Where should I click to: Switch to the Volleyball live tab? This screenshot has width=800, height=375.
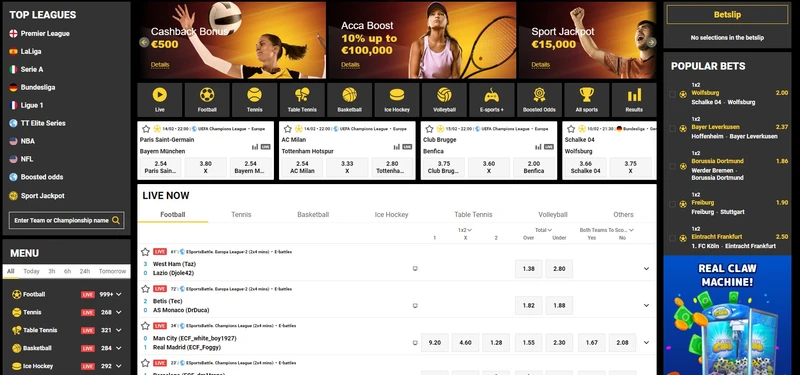point(553,215)
